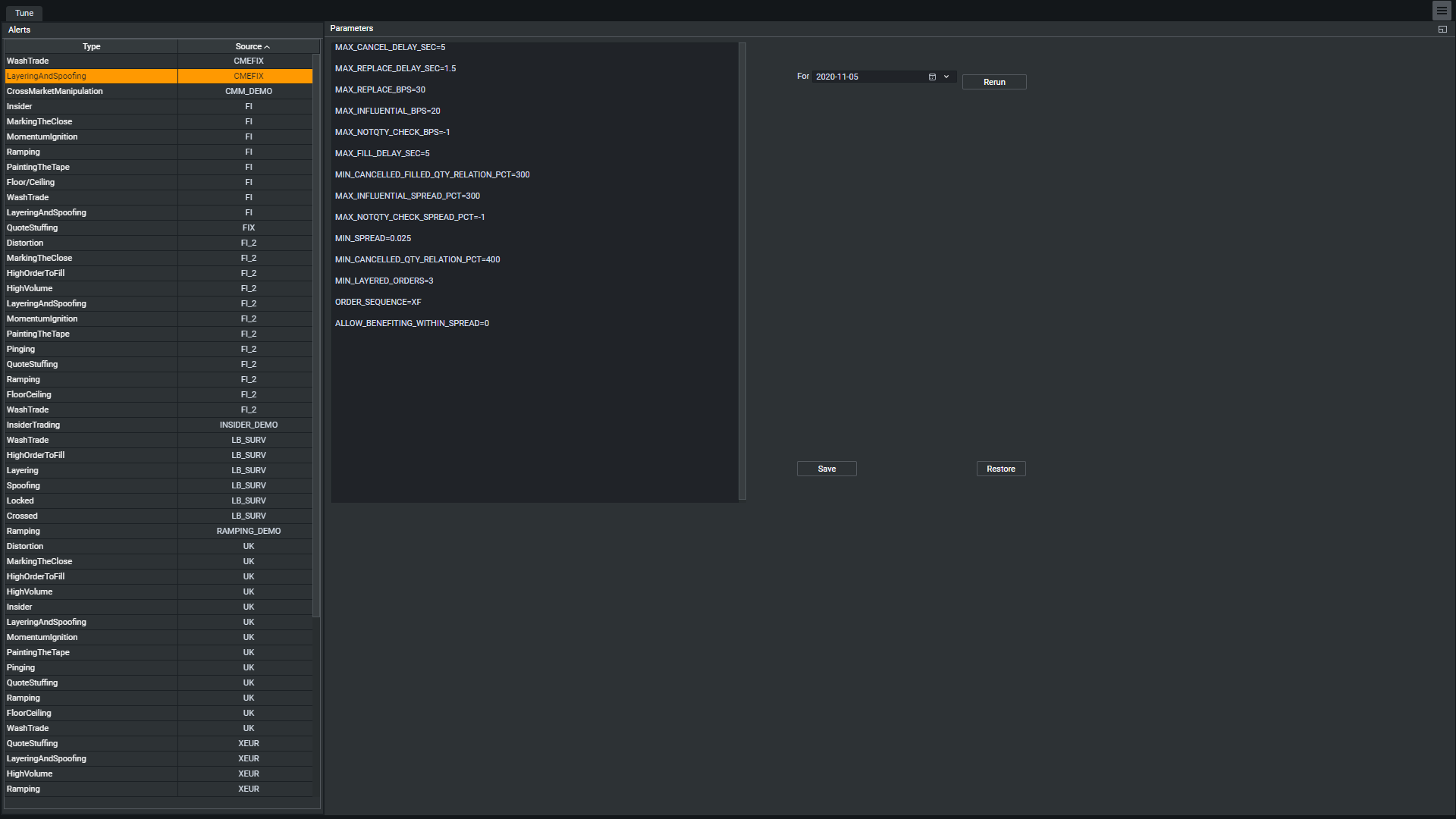Image resolution: width=1456 pixels, height=819 pixels.
Task: Click the Parameters panel pop-out icon
Action: [1442, 29]
